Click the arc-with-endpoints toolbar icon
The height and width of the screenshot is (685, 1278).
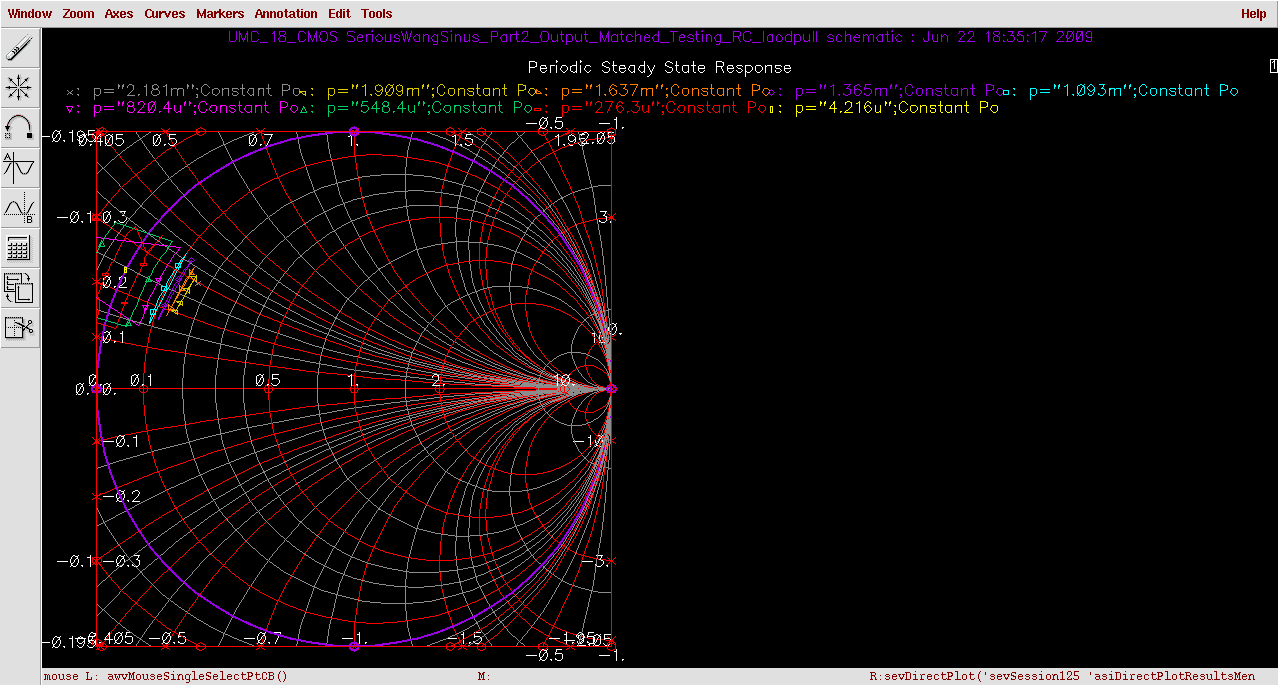19,127
